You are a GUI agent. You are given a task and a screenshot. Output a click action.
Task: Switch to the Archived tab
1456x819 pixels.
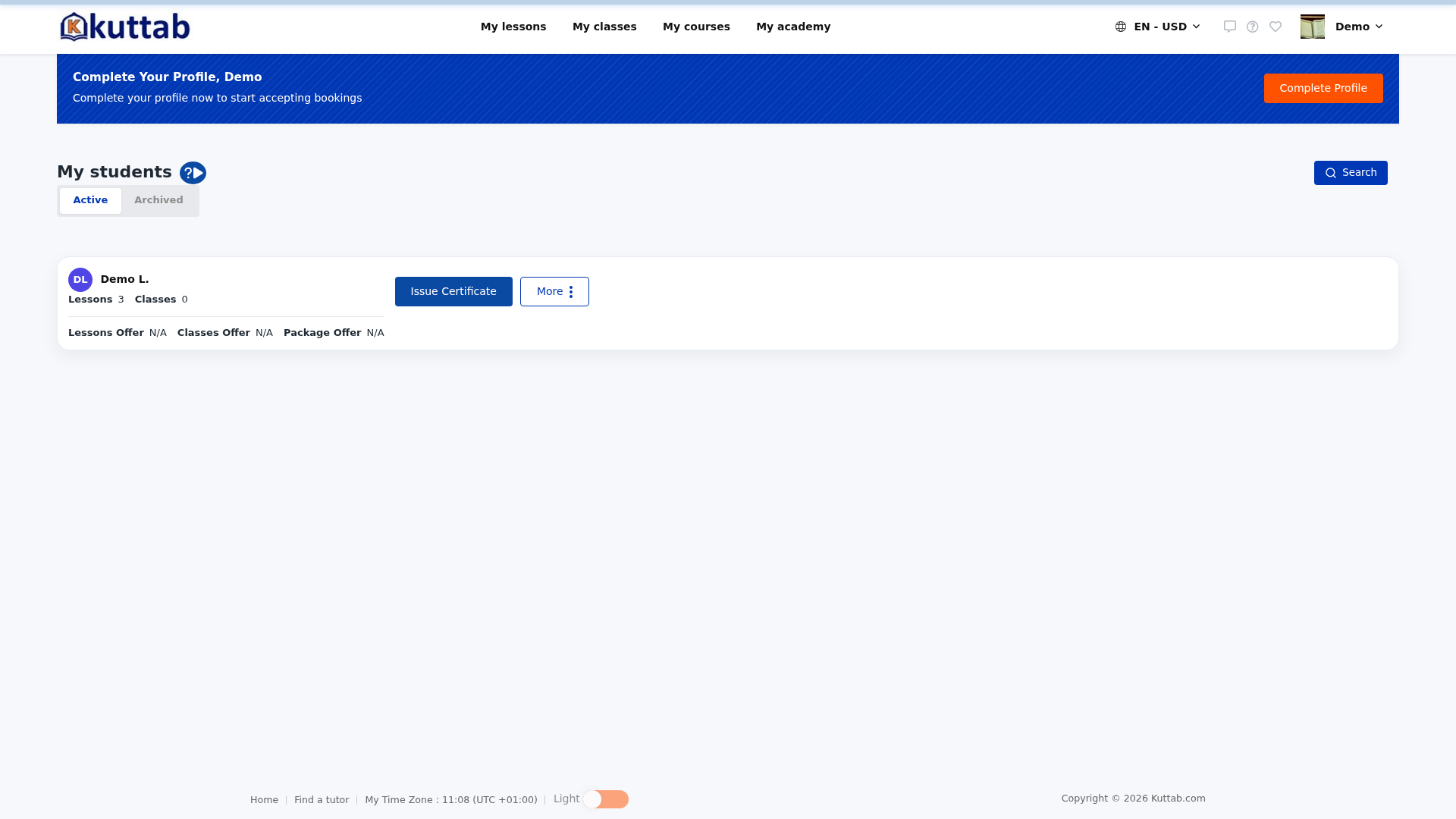(x=158, y=200)
